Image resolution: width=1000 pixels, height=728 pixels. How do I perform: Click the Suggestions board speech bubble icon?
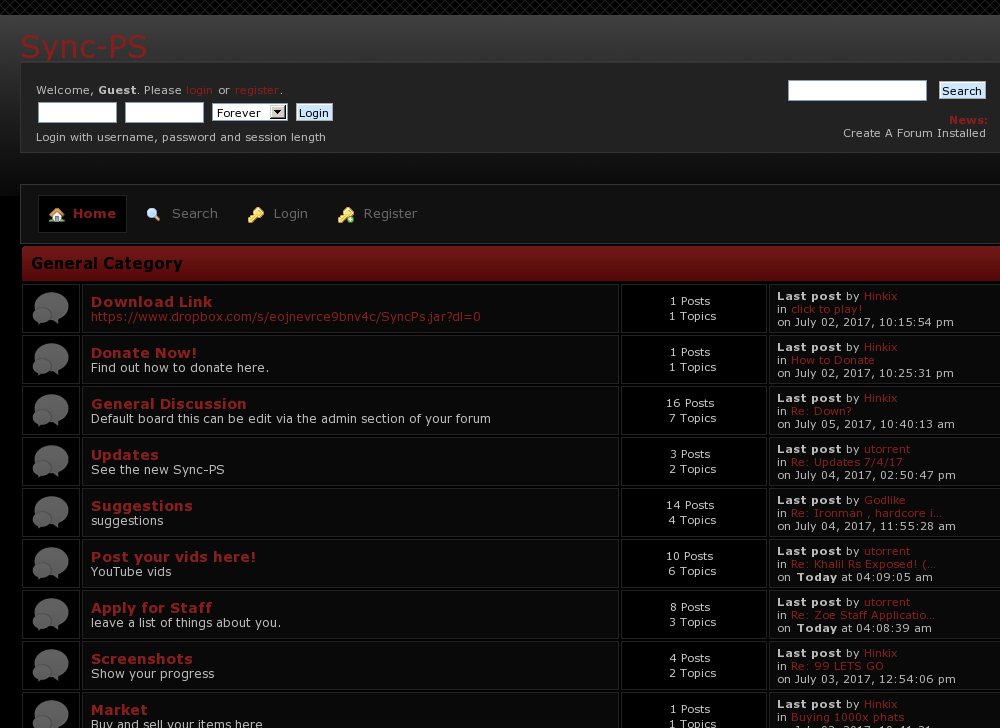(x=51, y=512)
